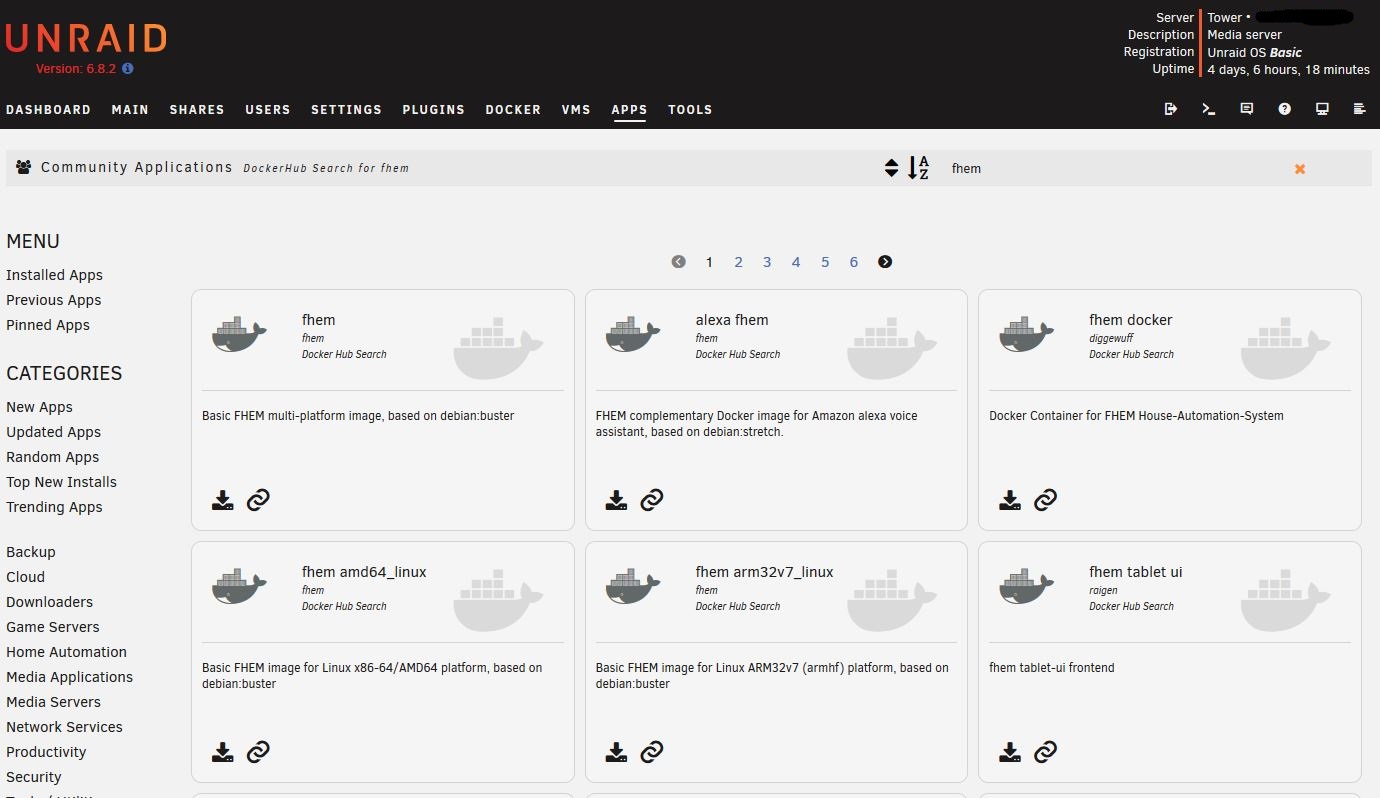Go to results page 3
This screenshot has height=798, width=1380.
[767, 262]
